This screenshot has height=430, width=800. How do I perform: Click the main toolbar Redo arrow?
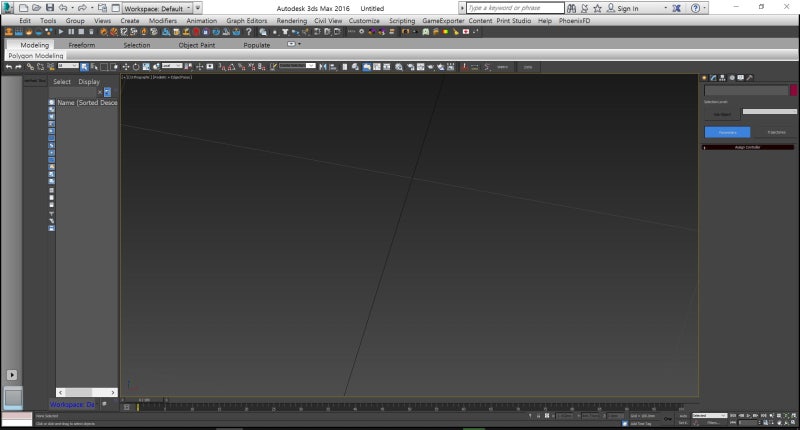(18, 67)
